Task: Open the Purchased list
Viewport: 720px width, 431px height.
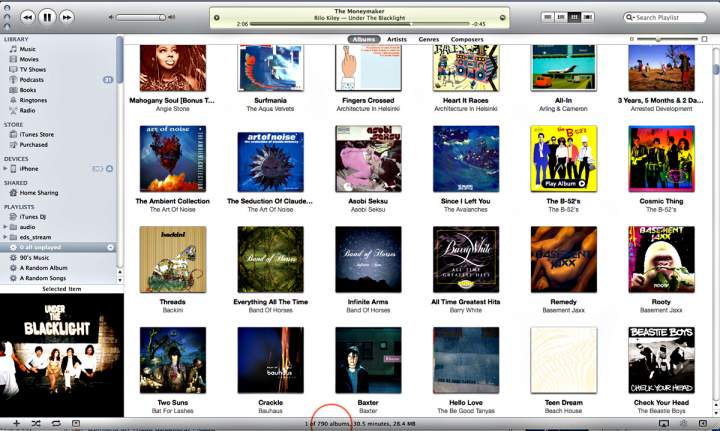Action: pos(33,145)
